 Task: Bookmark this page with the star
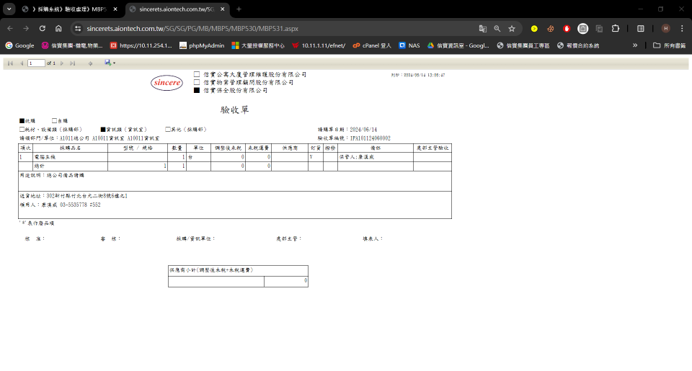511,28
